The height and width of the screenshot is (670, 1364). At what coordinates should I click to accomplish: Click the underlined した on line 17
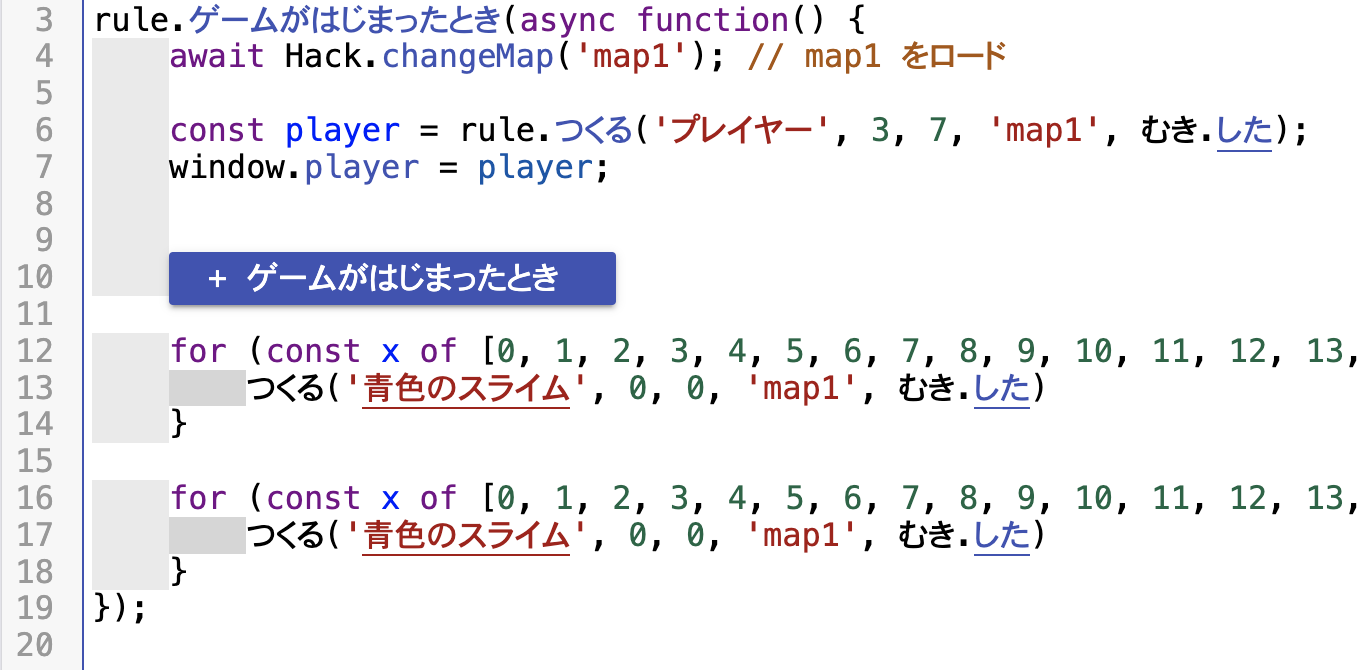pos(1001,536)
